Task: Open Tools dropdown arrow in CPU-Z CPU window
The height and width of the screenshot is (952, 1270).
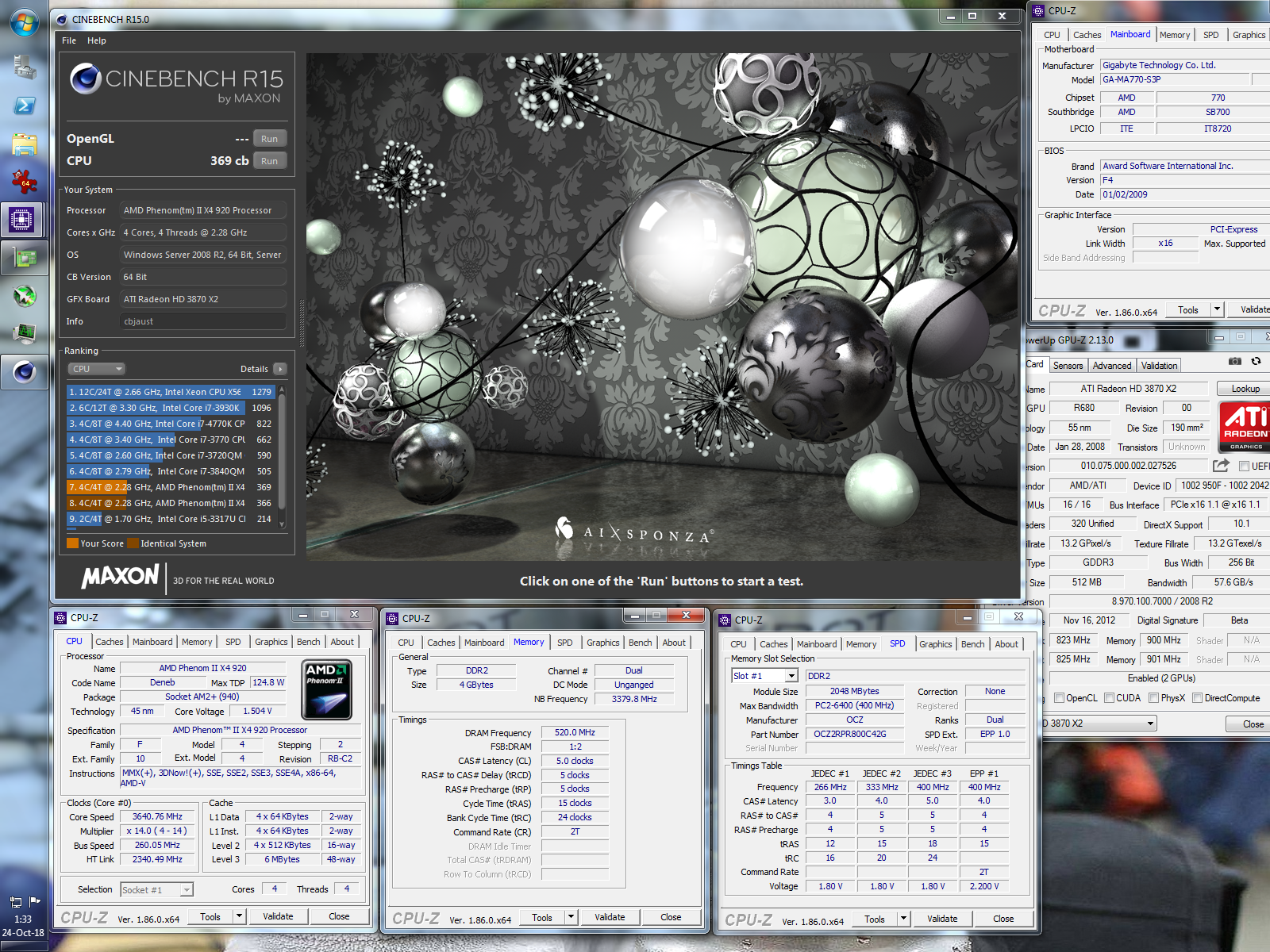Action: click(x=239, y=916)
